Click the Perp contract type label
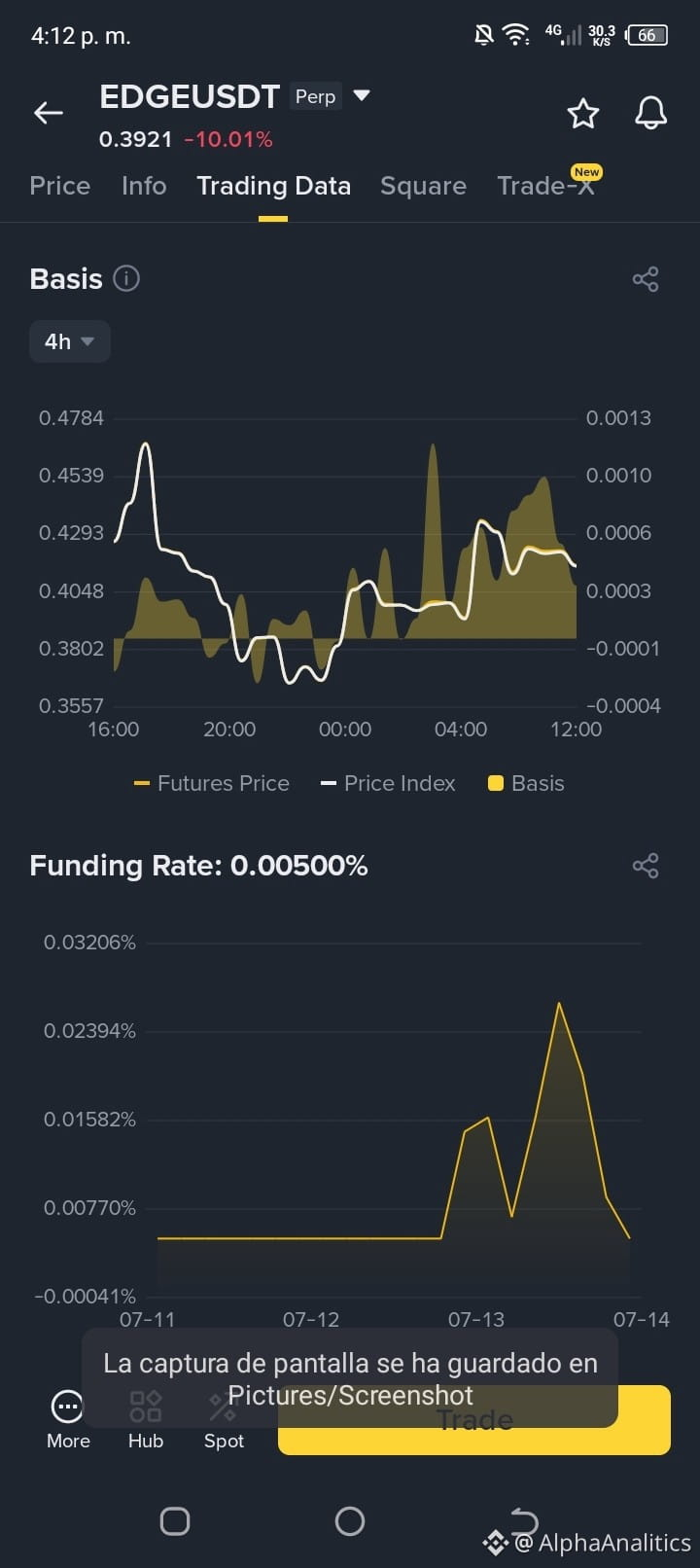The width and height of the screenshot is (700, 1568). point(315,96)
